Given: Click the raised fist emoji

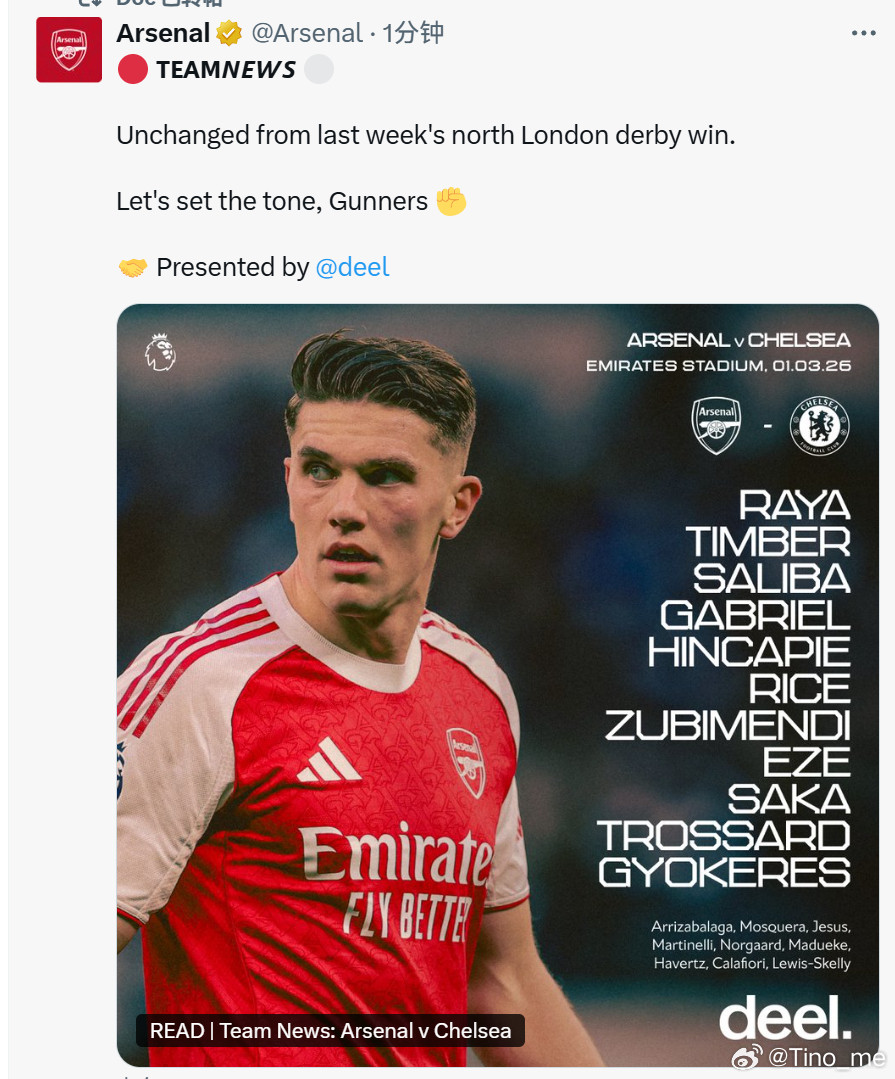Looking at the screenshot, I should coord(451,201).
